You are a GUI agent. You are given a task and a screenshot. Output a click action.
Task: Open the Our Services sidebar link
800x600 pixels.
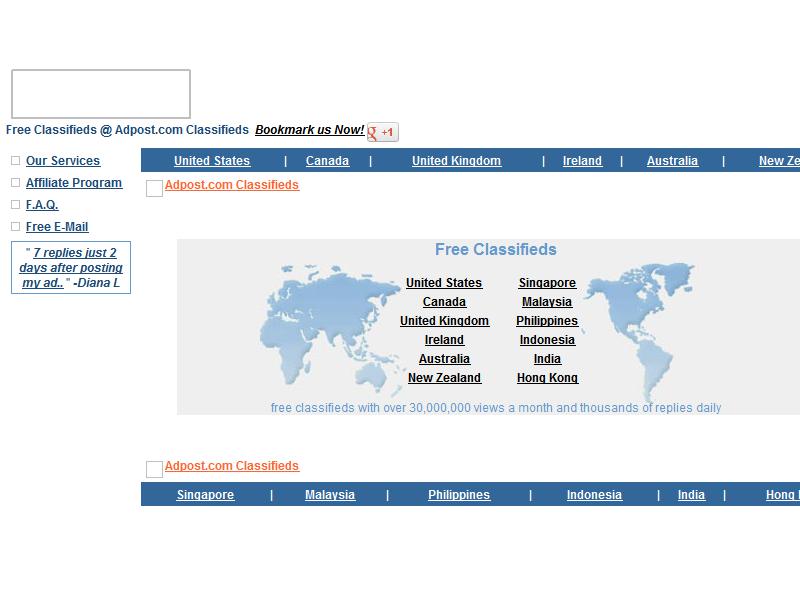[63, 161]
